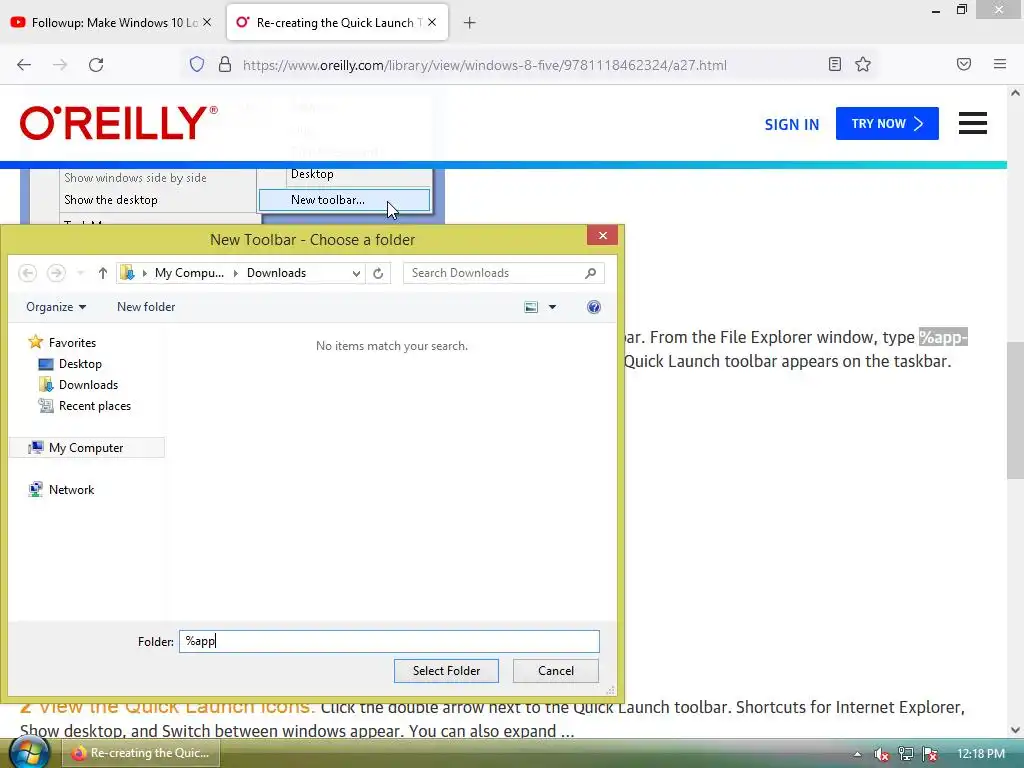Refresh the Downloads folder view

378,273
